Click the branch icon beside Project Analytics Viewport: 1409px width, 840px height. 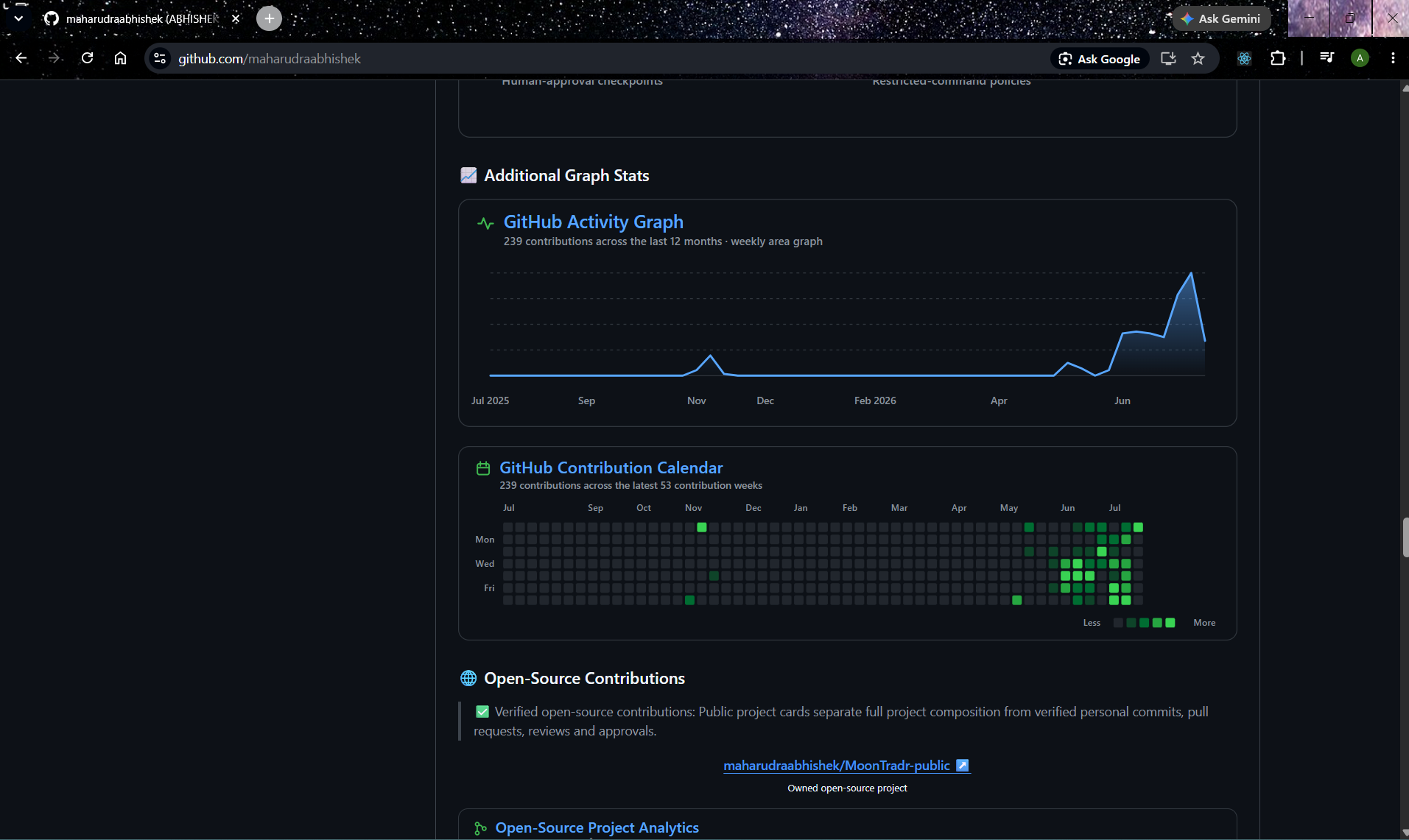(x=480, y=828)
